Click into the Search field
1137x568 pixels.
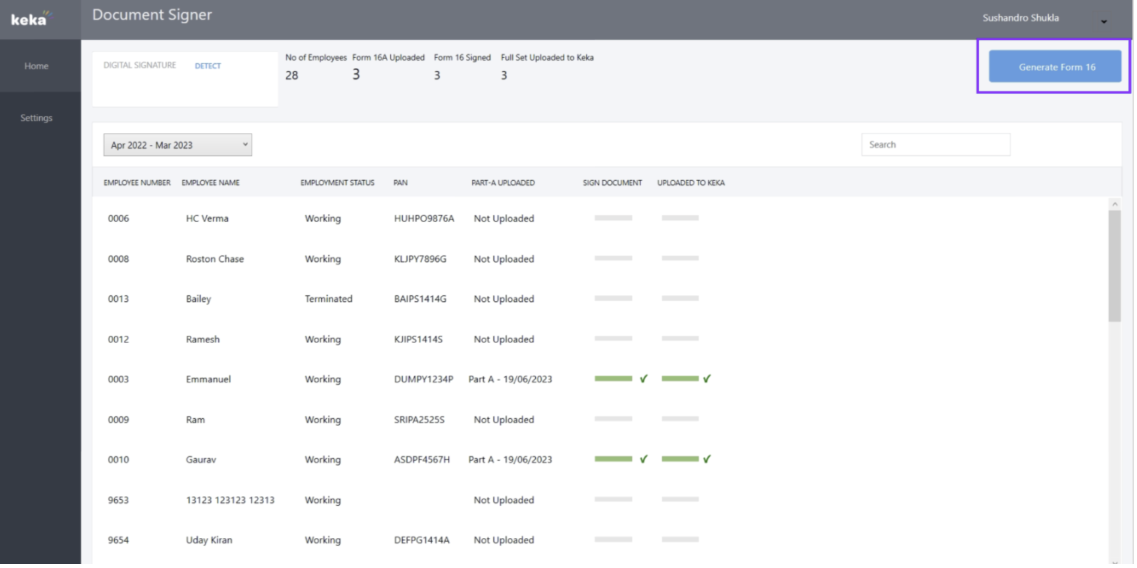(x=935, y=145)
